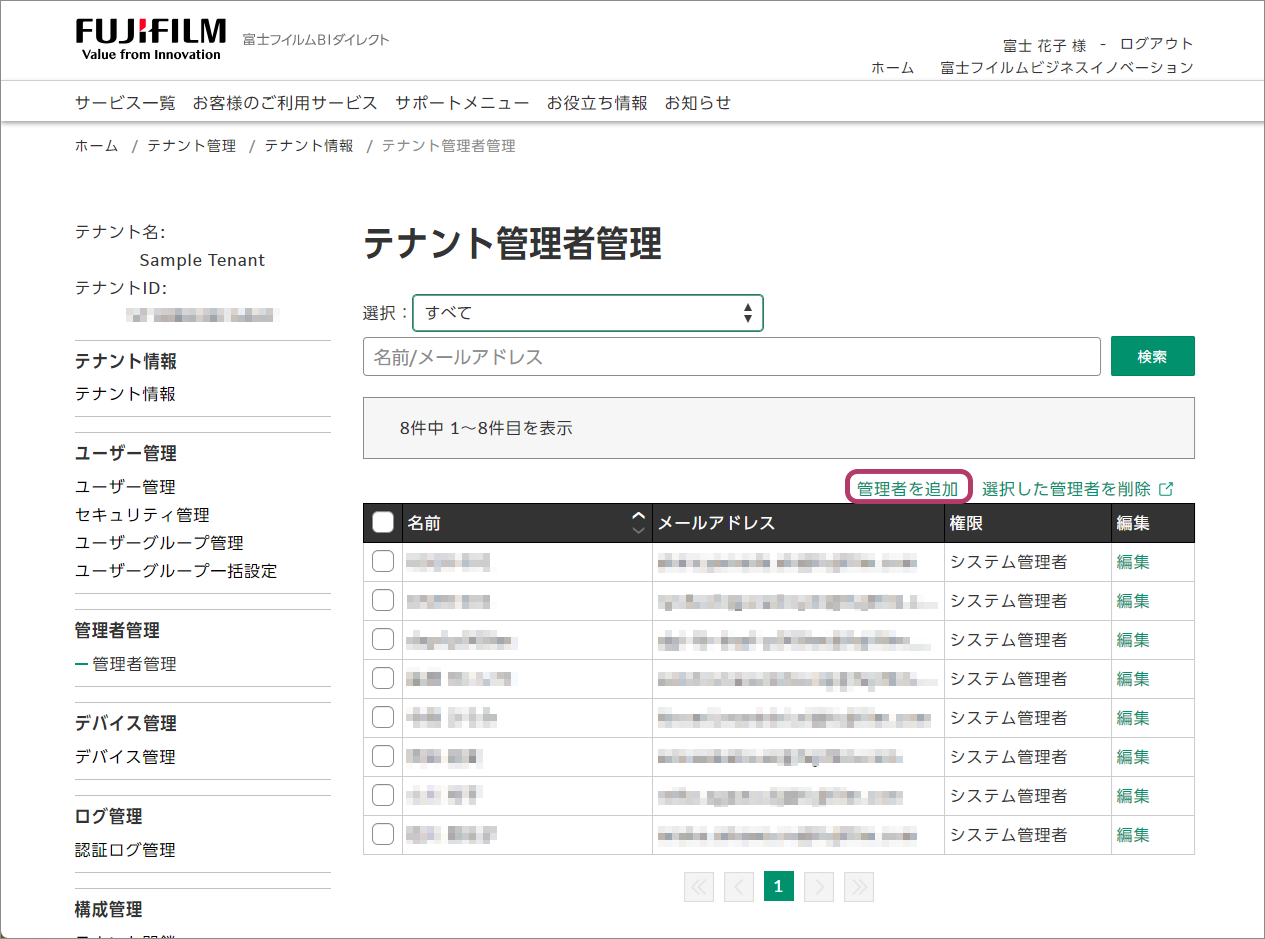Viewport: 1265px width, 939px height.
Task: Open ユーザーグループ一括設定 in the sidebar
Action: (x=176, y=571)
